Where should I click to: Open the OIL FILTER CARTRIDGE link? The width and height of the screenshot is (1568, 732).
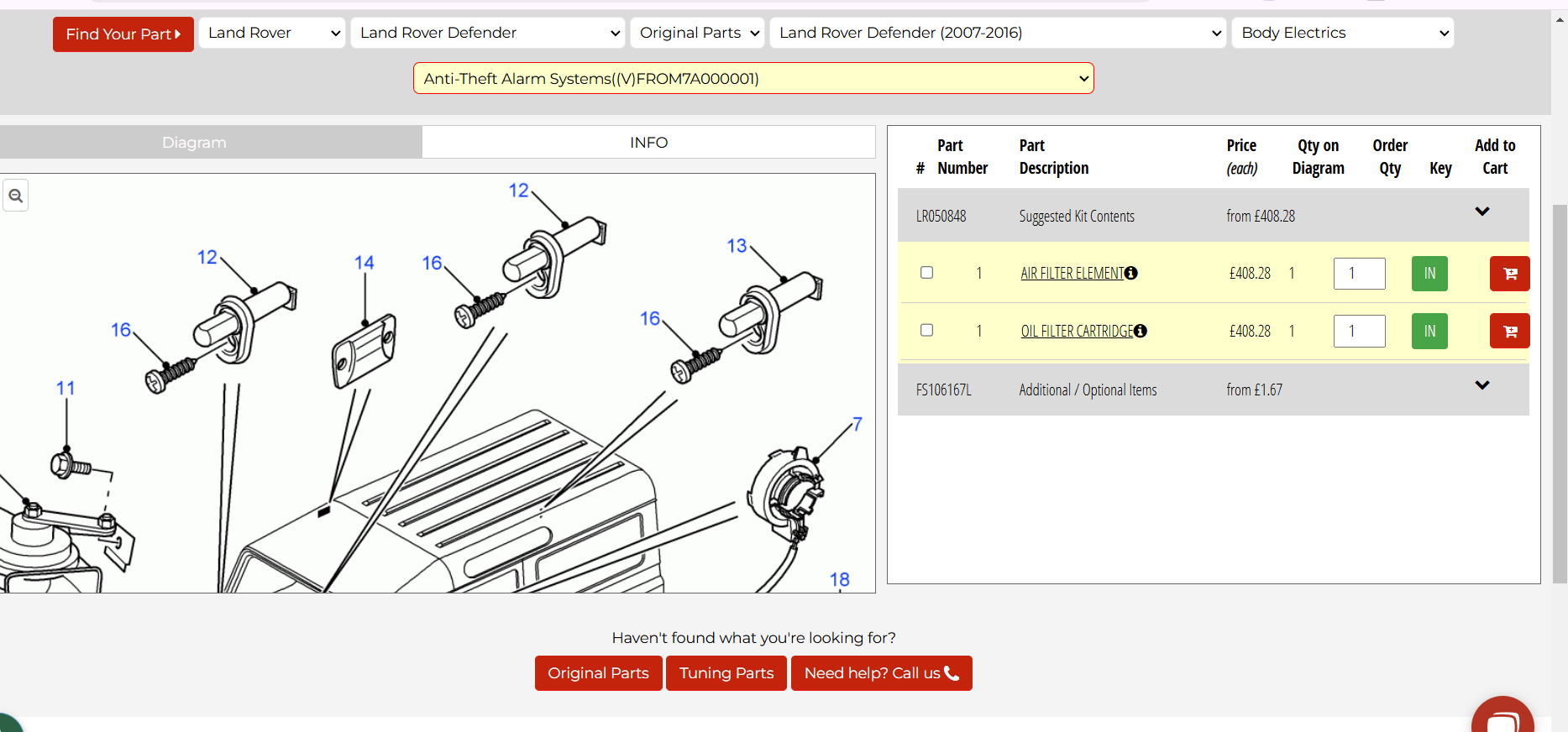1077,331
